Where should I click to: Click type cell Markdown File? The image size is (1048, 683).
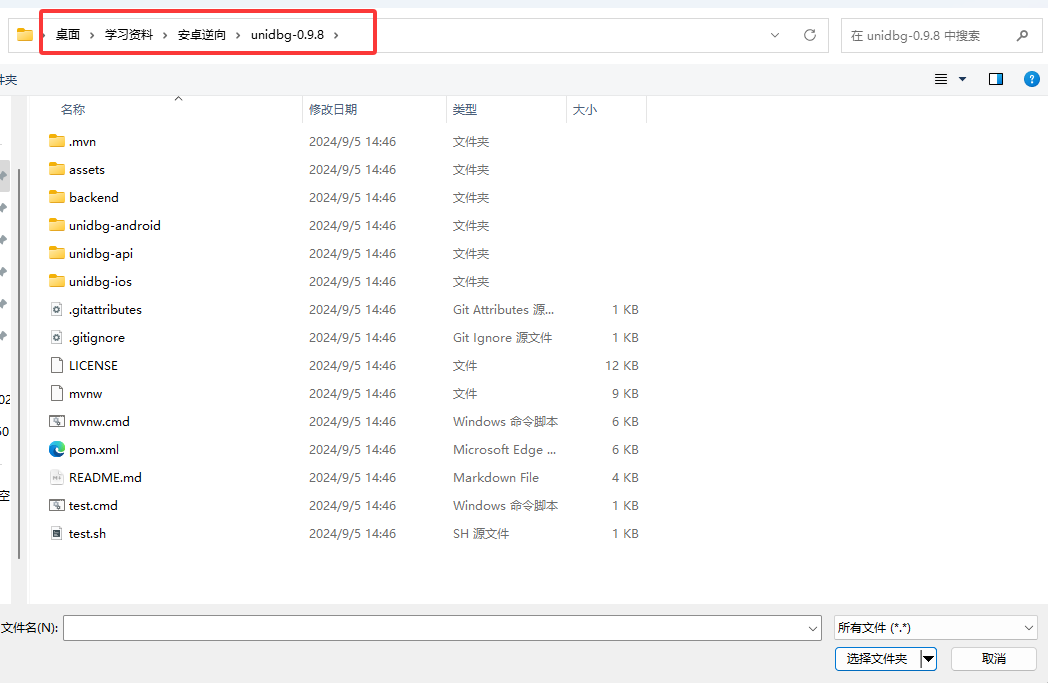click(496, 478)
